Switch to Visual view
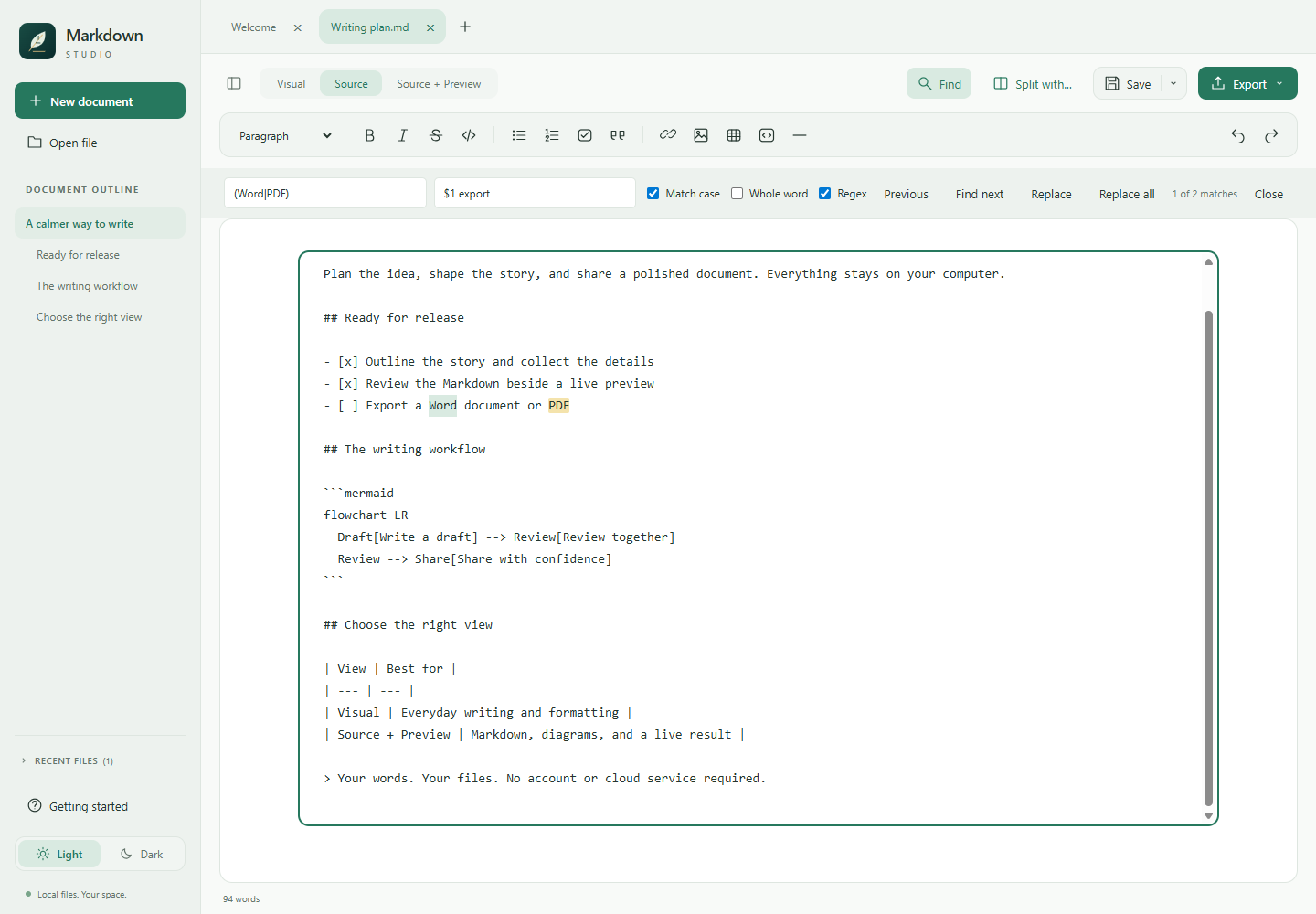Image resolution: width=1316 pixels, height=914 pixels. coord(291,84)
